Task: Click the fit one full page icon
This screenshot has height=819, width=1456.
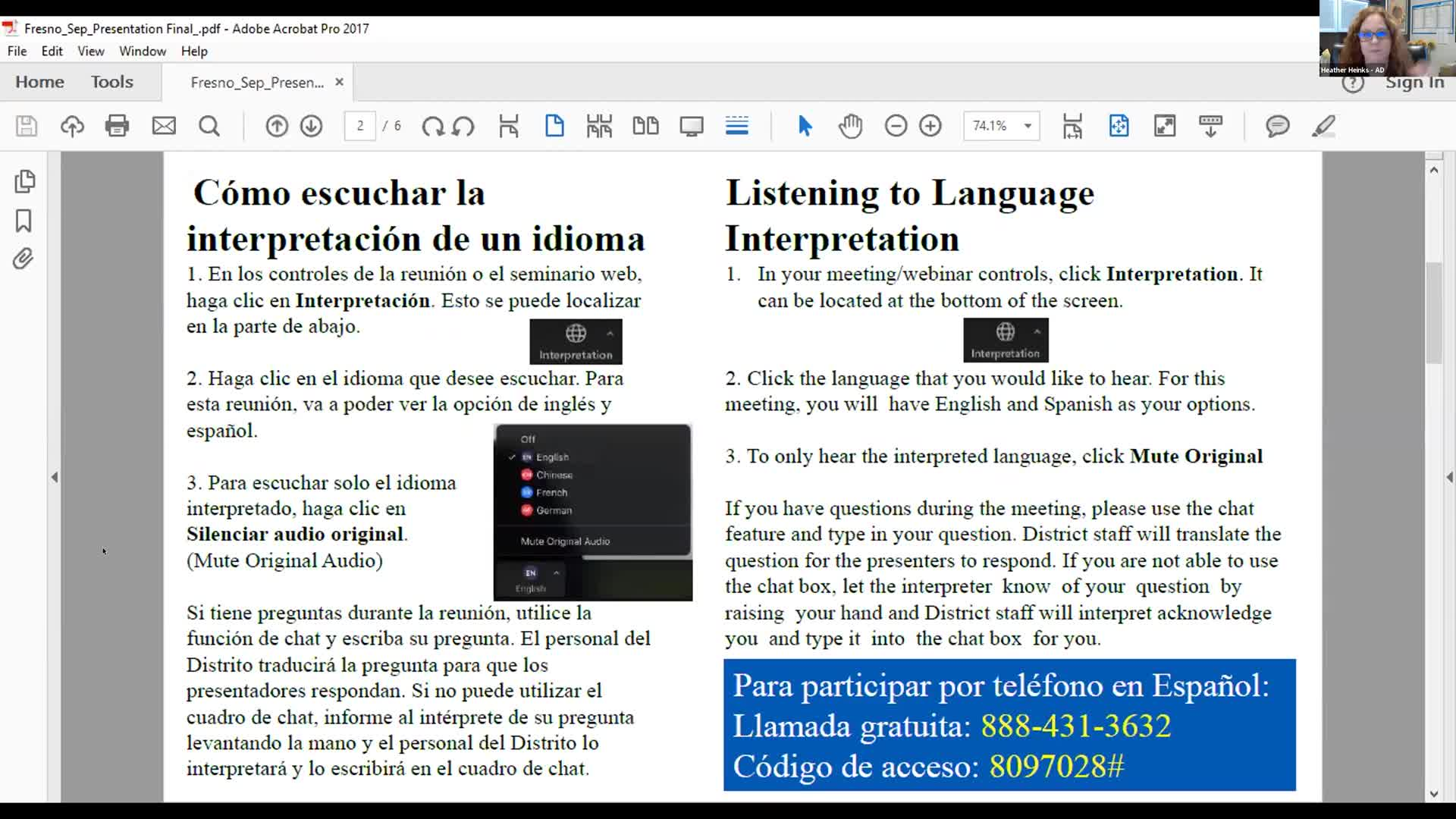Action: 1119,126
